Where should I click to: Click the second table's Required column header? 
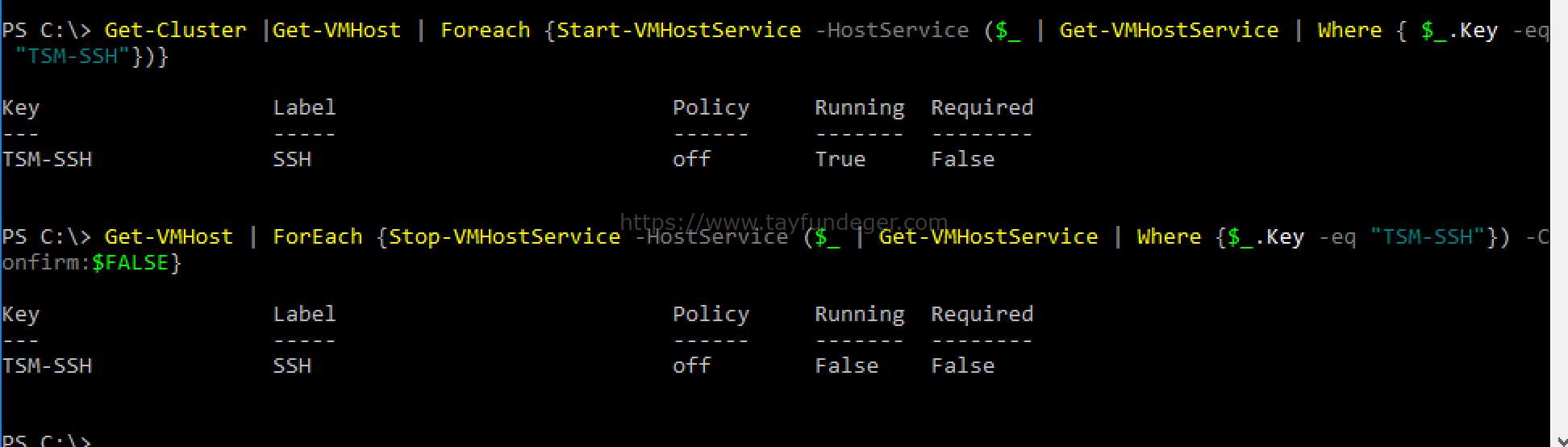tap(982, 315)
